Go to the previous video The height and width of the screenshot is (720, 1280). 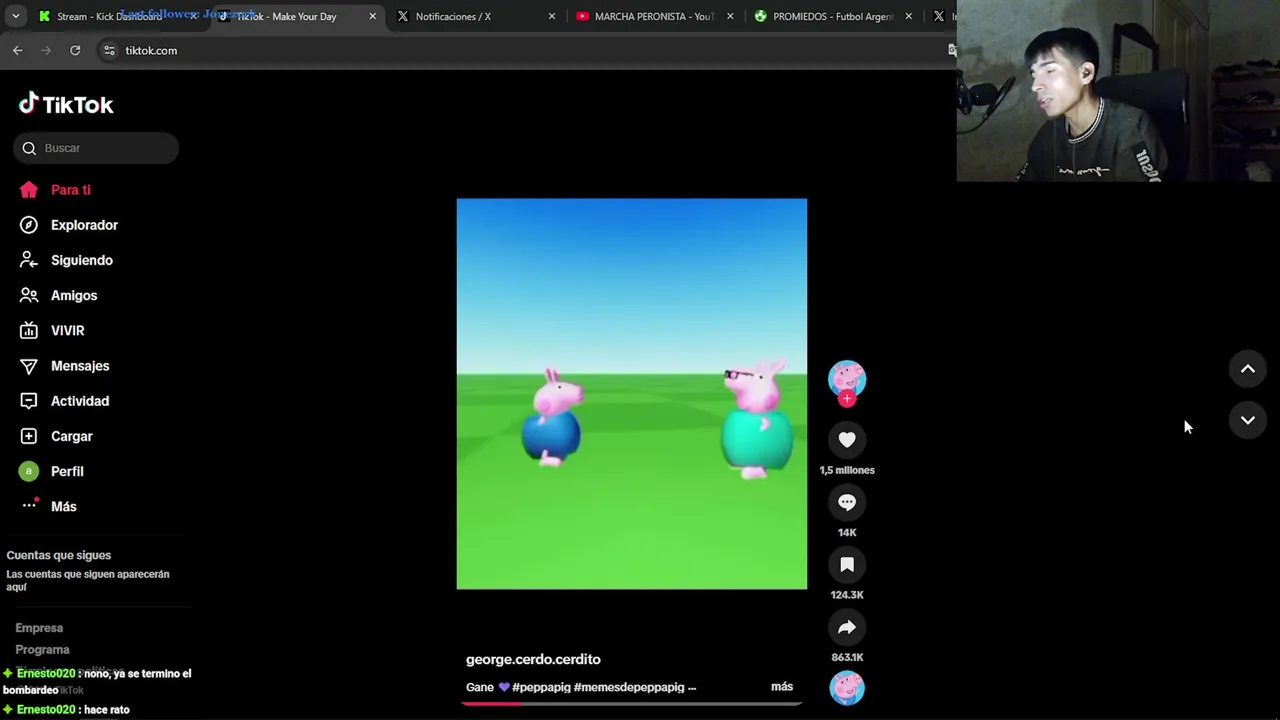1248,369
